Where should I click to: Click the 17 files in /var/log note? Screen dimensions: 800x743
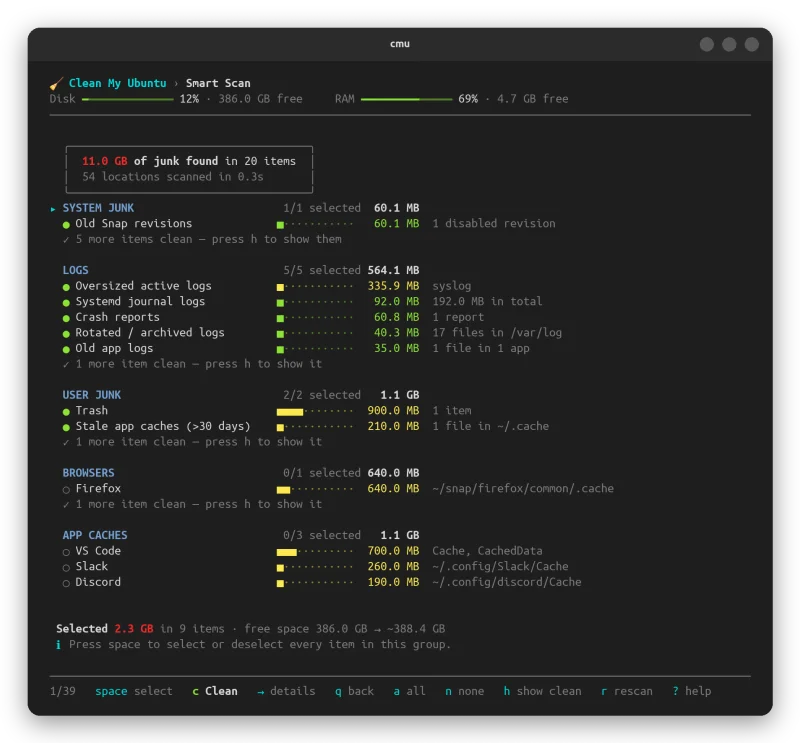pos(497,333)
